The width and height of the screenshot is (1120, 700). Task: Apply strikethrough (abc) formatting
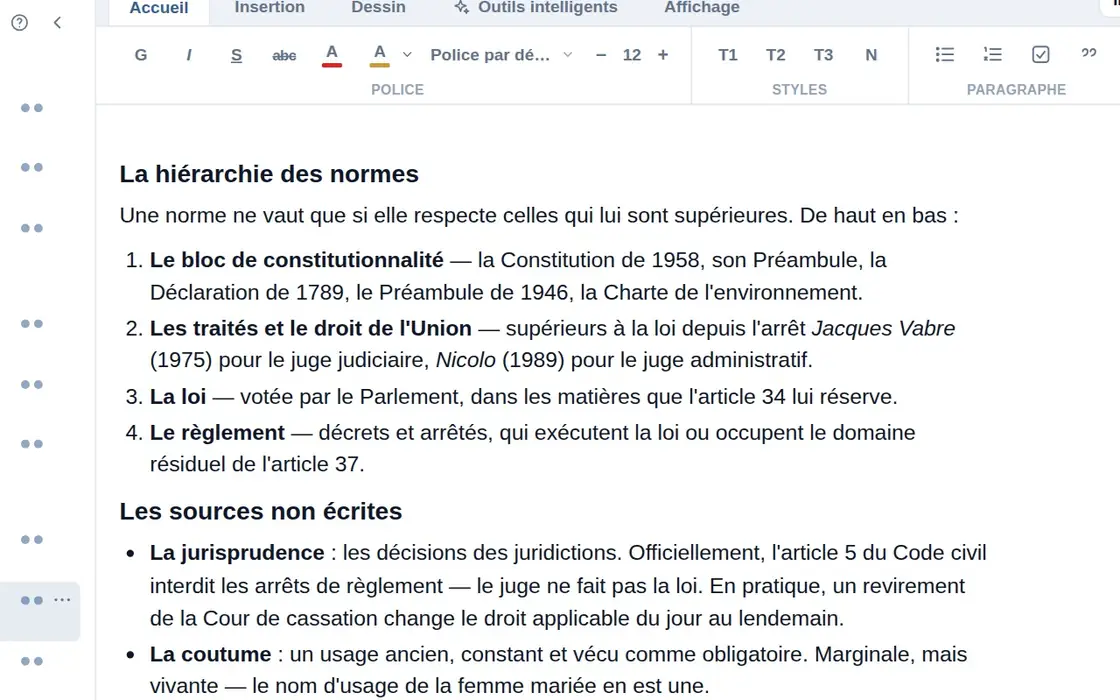pyautogui.click(x=284, y=55)
